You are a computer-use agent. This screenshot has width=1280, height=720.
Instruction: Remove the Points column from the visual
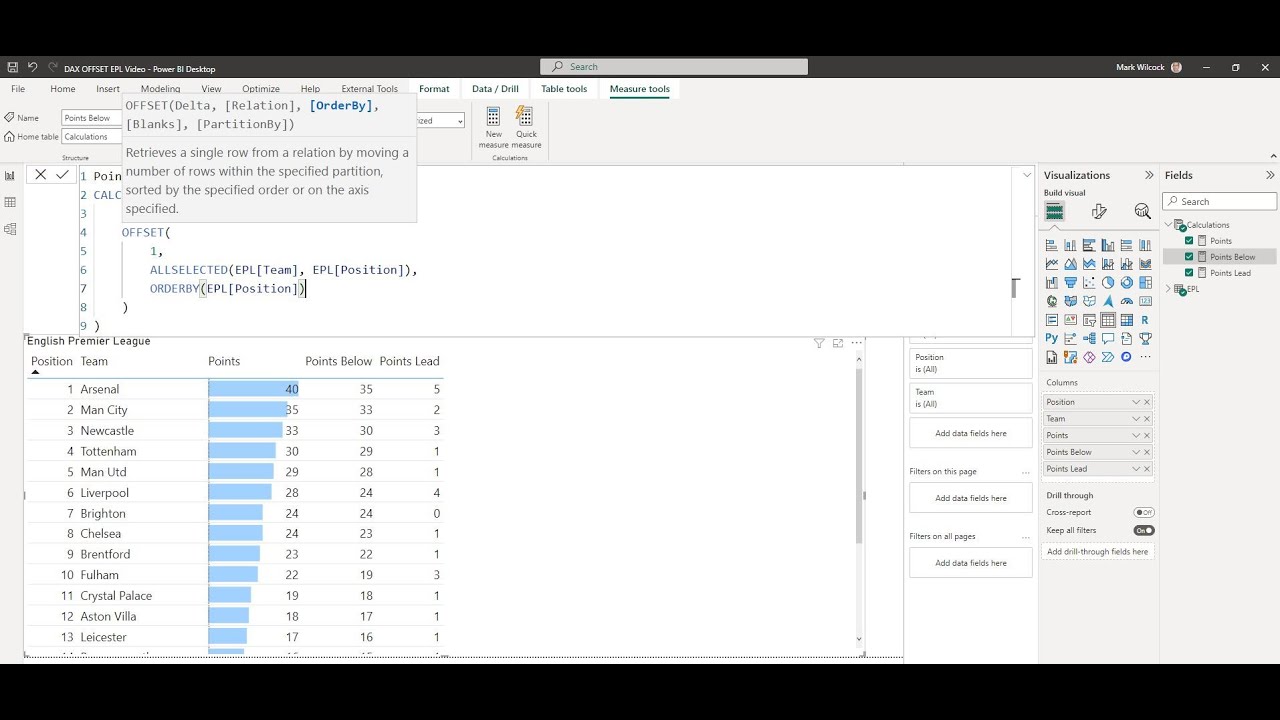coord(1147,435)
